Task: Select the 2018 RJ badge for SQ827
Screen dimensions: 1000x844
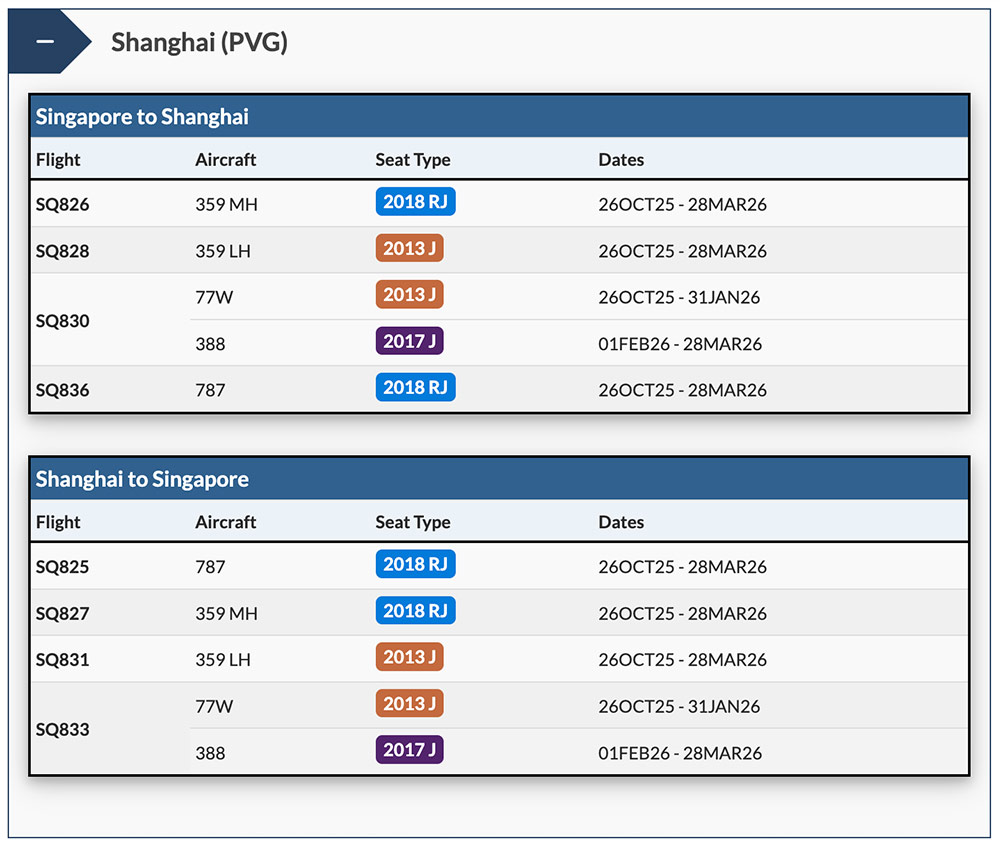Action: coord(415,611)
